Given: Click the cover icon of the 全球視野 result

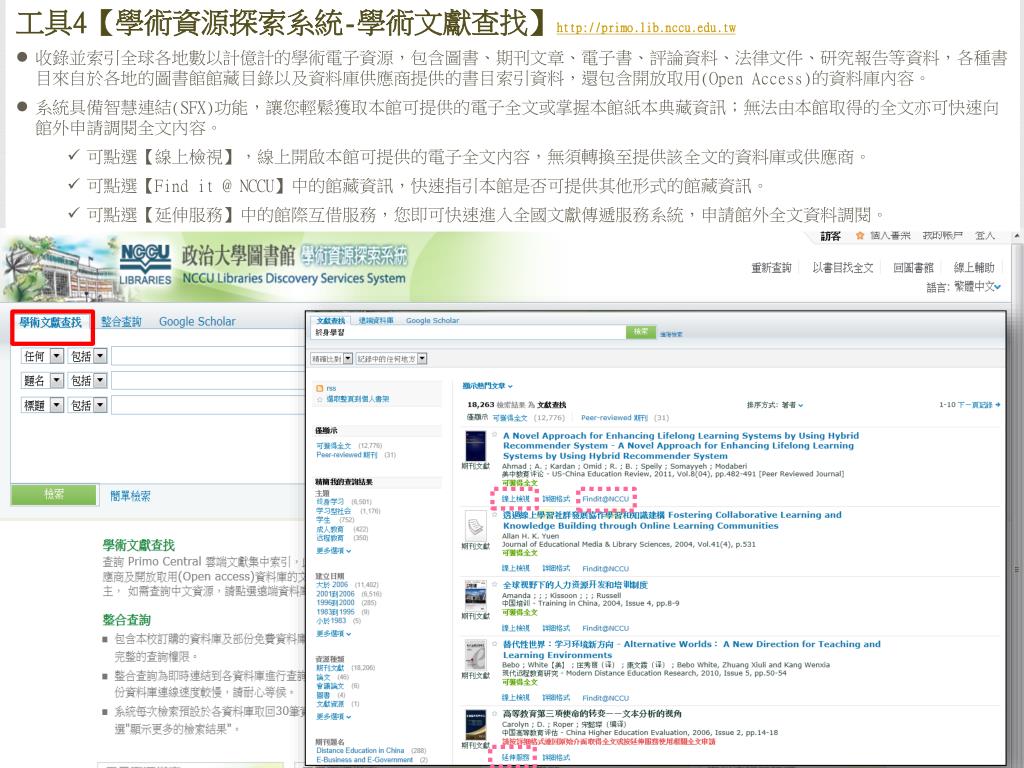Looking at the screenshot, I should pyautogui.click(x=477, y=596).
